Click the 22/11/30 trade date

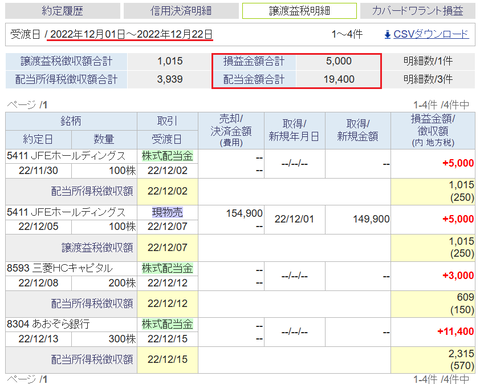(38, 171)
